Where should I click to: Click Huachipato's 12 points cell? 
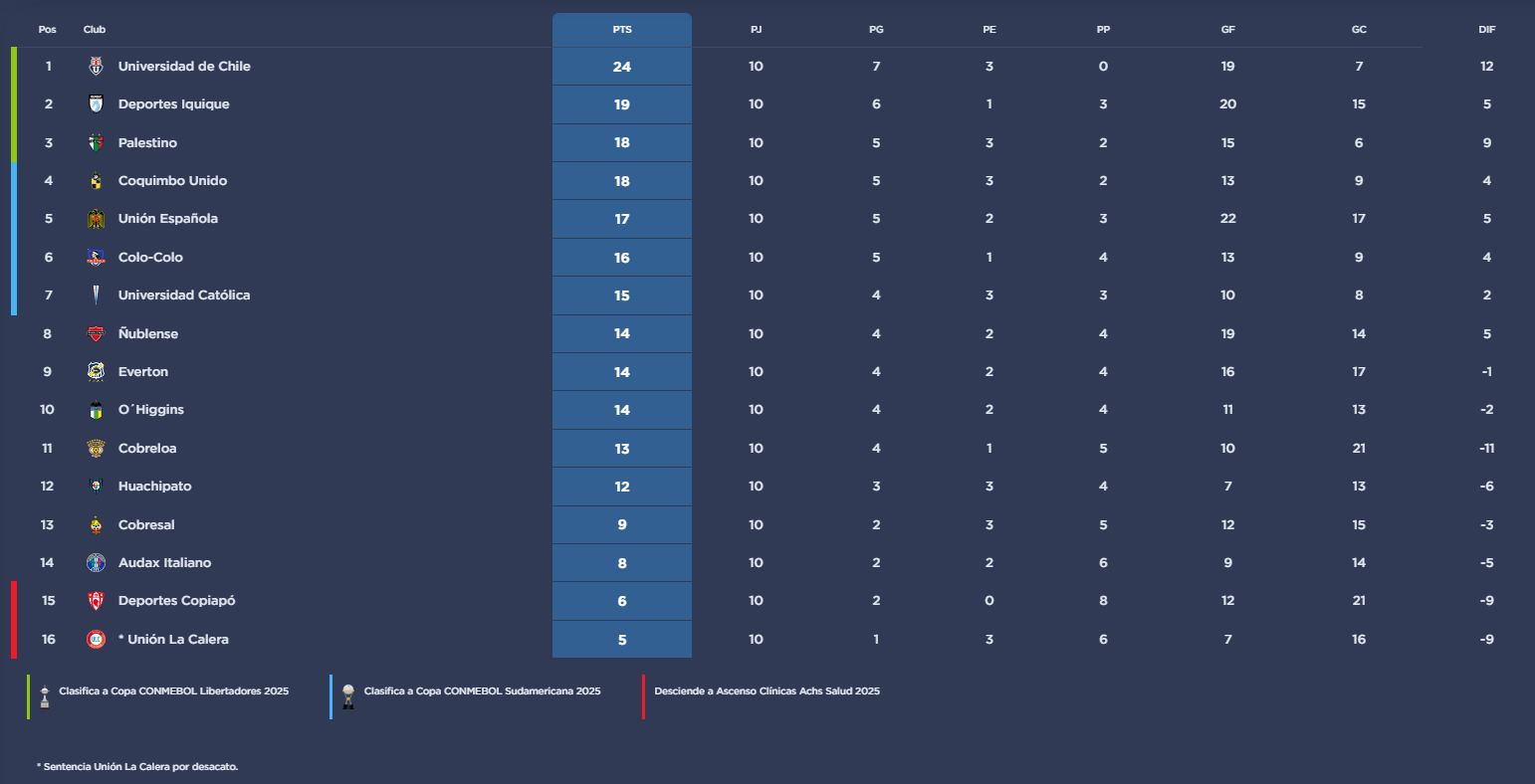pos(622,487)
